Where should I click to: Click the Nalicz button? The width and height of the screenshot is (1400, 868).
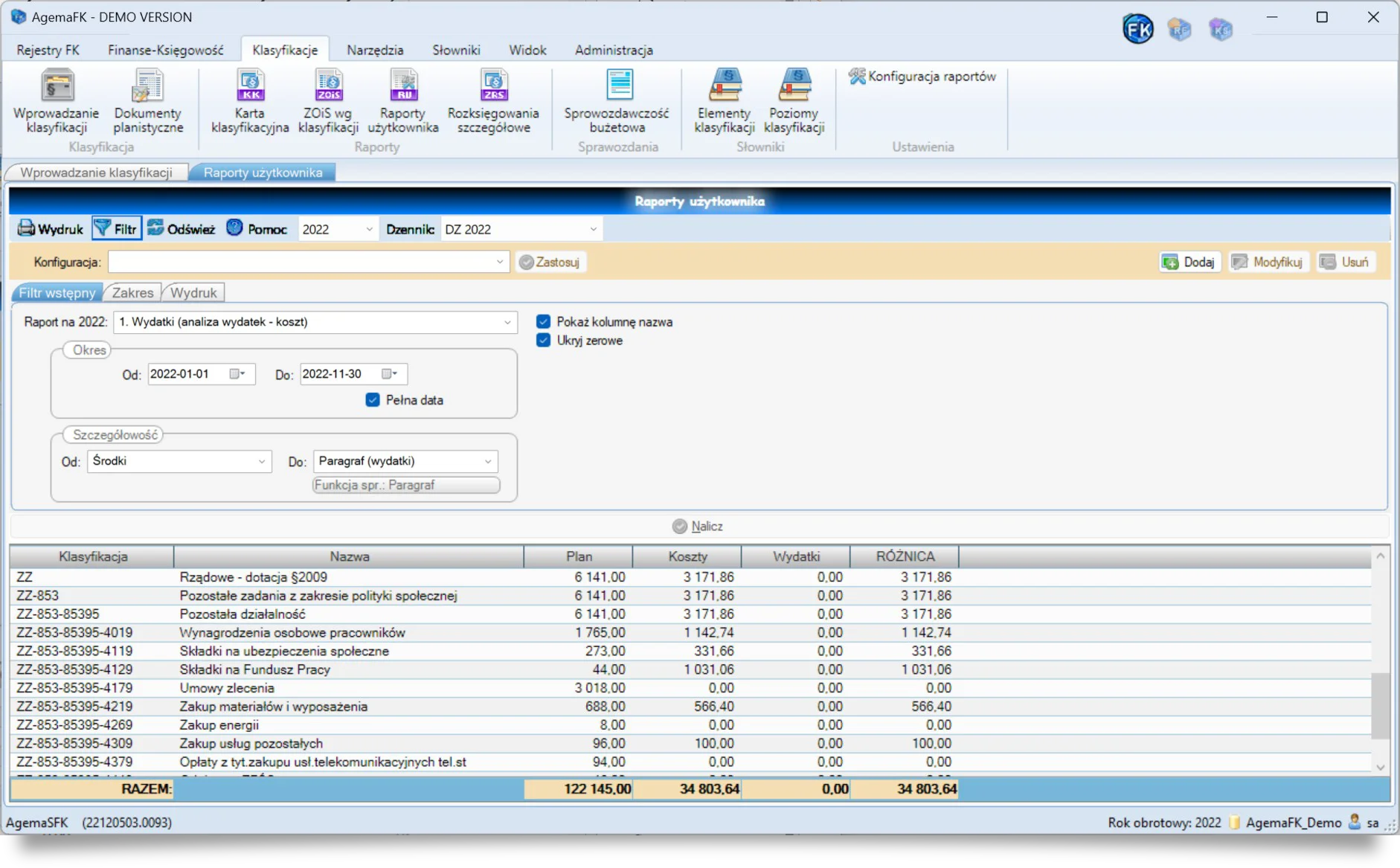point(698,527)
